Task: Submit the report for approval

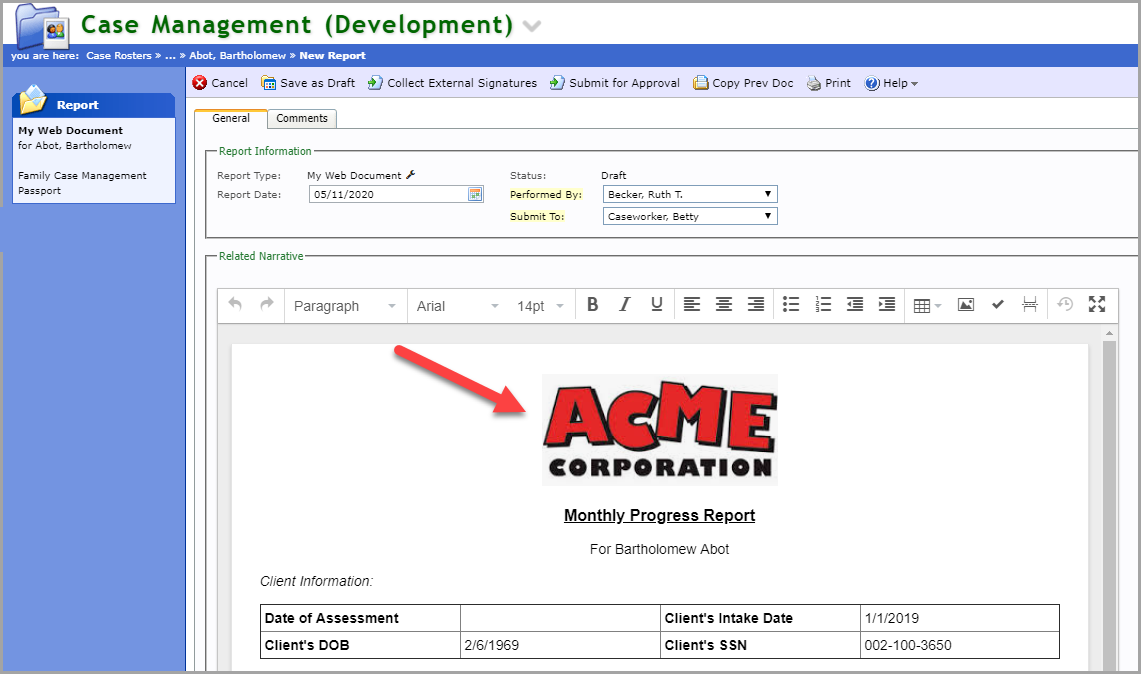Action: click(615, 83)
